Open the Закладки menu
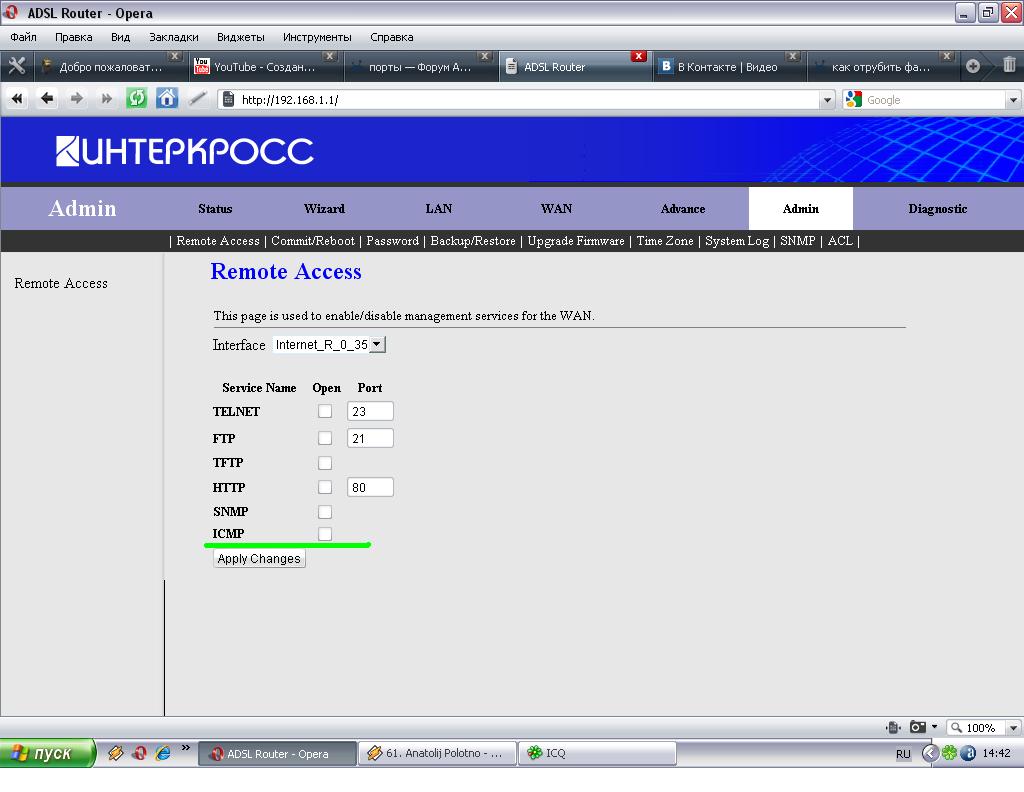 (174, 37)
